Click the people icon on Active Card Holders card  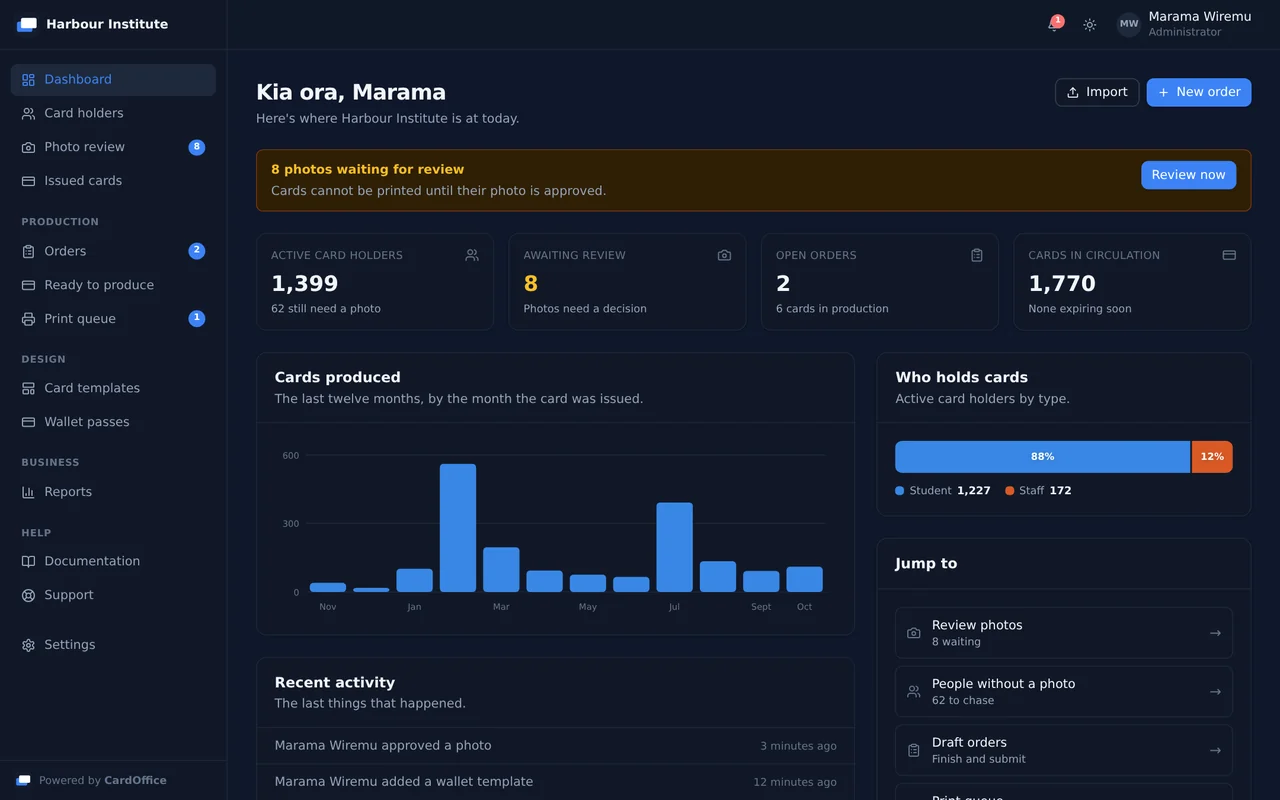point(472,255)
